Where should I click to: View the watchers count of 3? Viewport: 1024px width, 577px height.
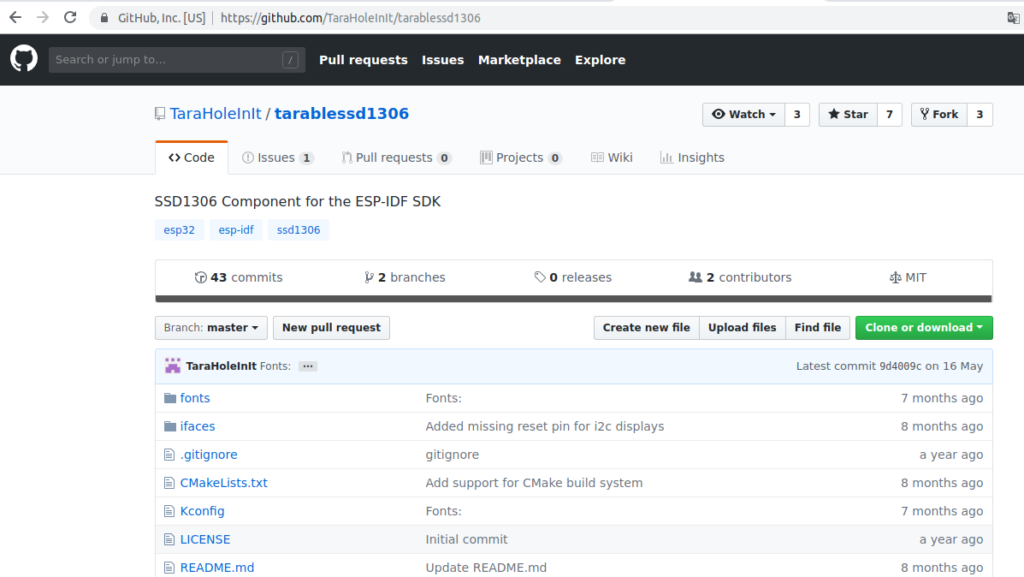point(797,114)
